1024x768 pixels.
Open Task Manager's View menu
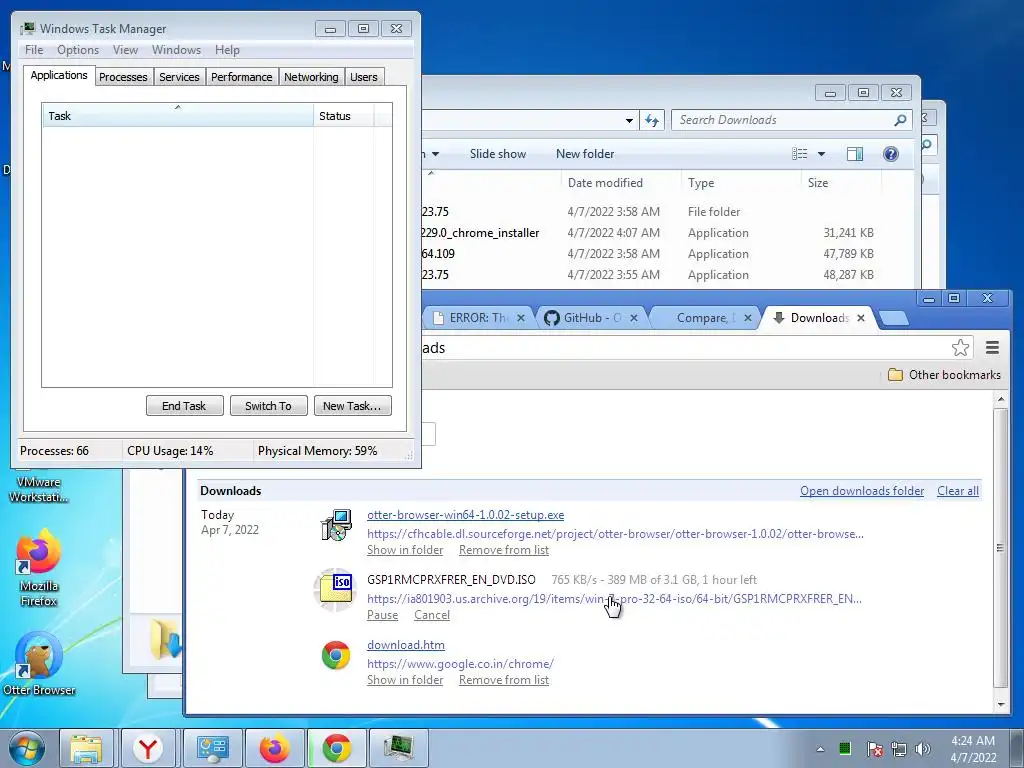point(125,50)
